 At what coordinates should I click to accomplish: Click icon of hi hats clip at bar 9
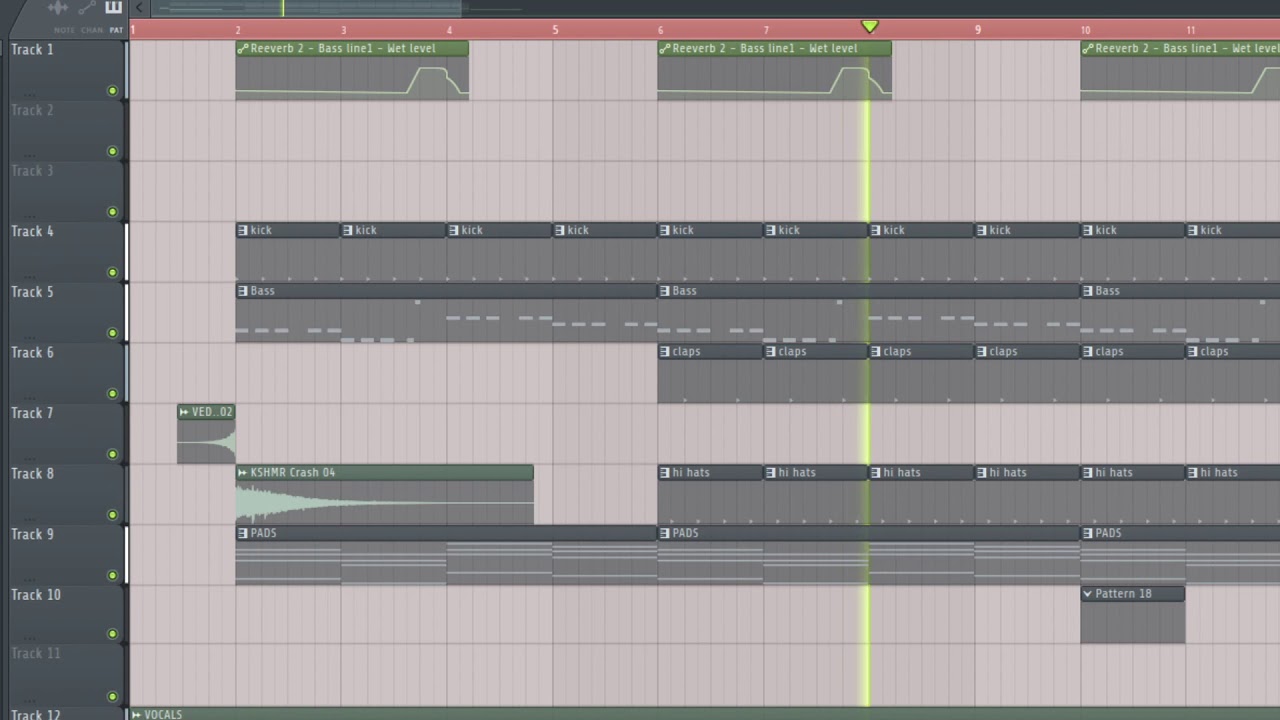982,473
